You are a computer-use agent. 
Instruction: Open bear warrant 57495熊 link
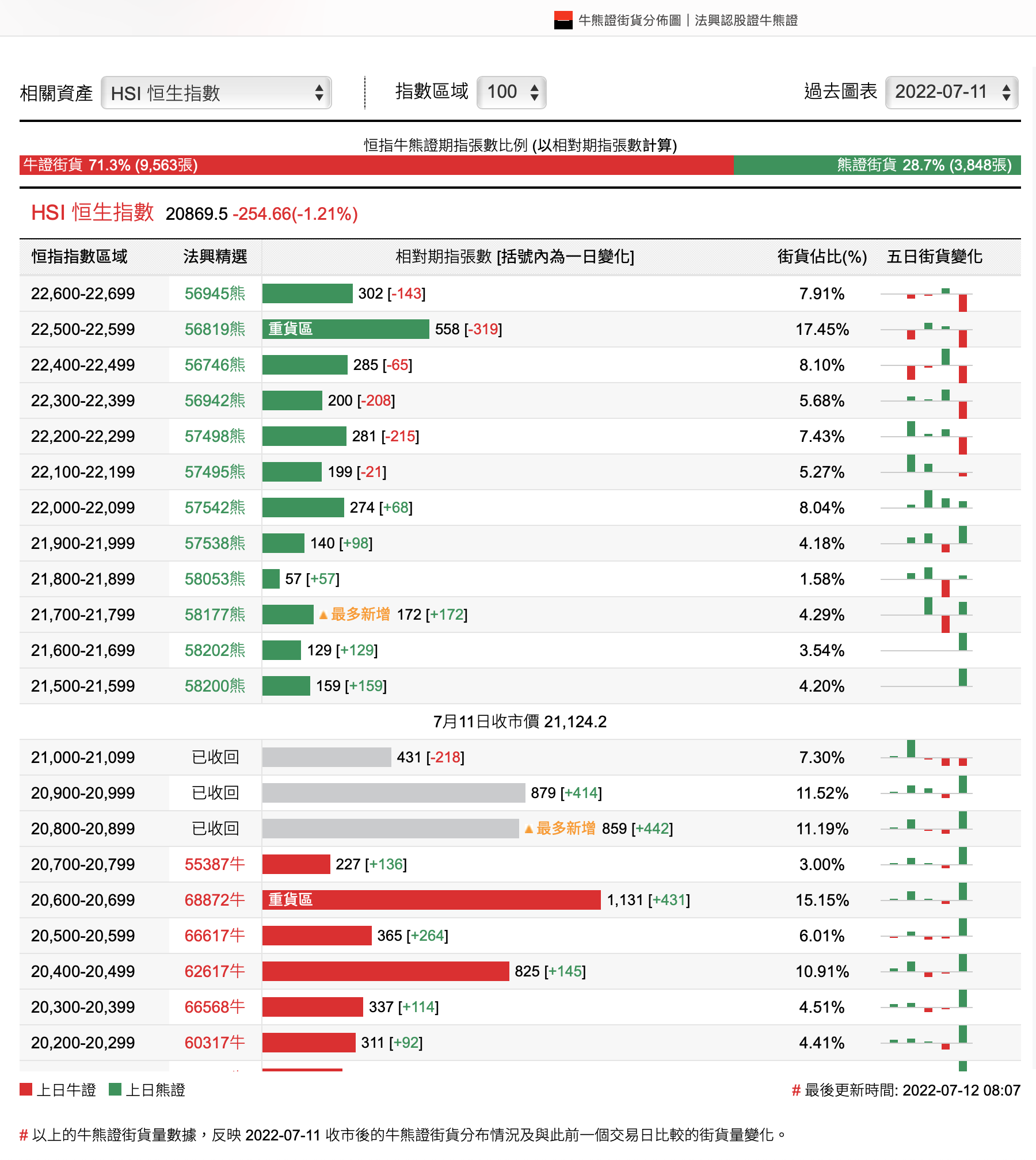tap(215, 472)
